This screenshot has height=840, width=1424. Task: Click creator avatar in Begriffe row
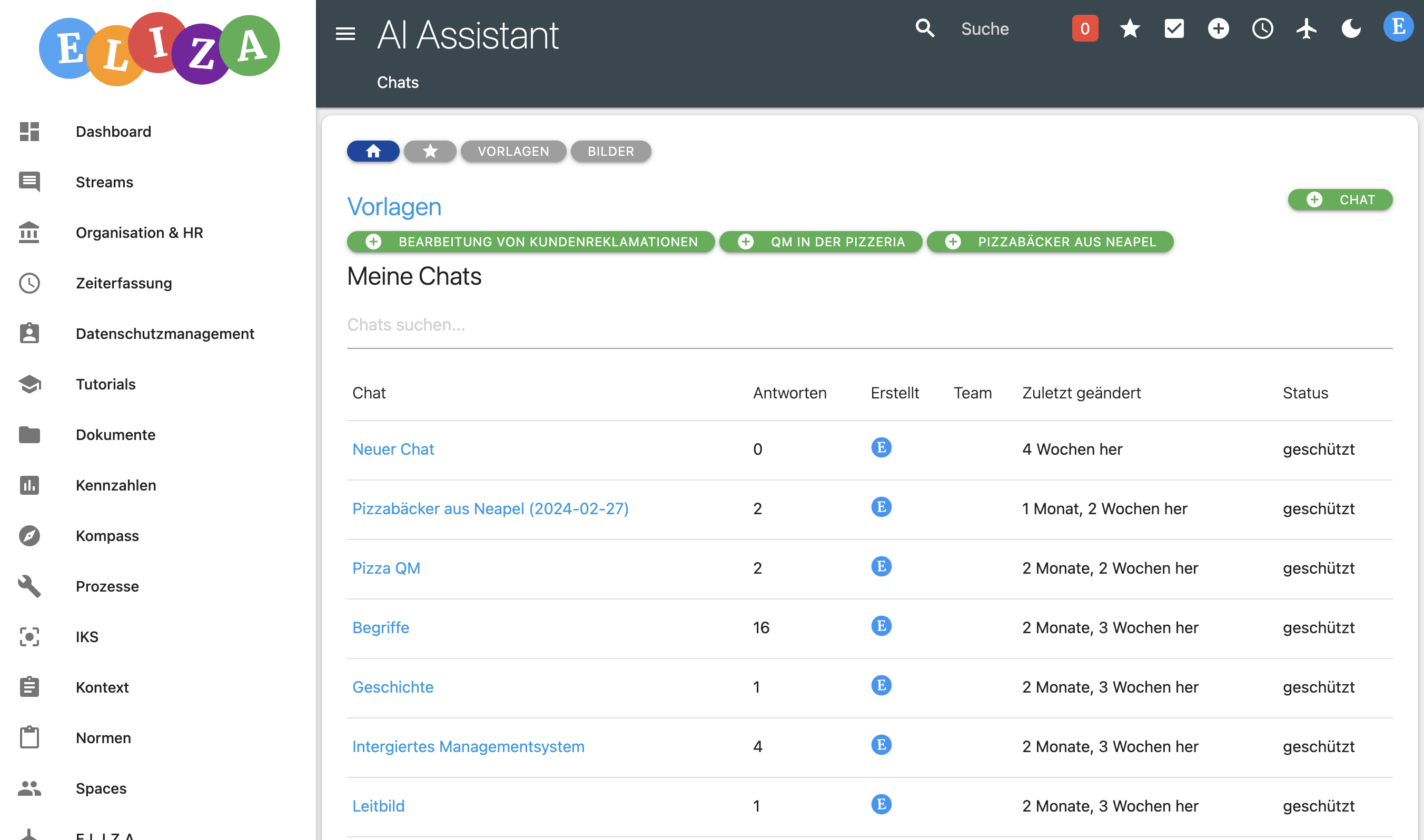pyautogui.click(x=881, y=625)
